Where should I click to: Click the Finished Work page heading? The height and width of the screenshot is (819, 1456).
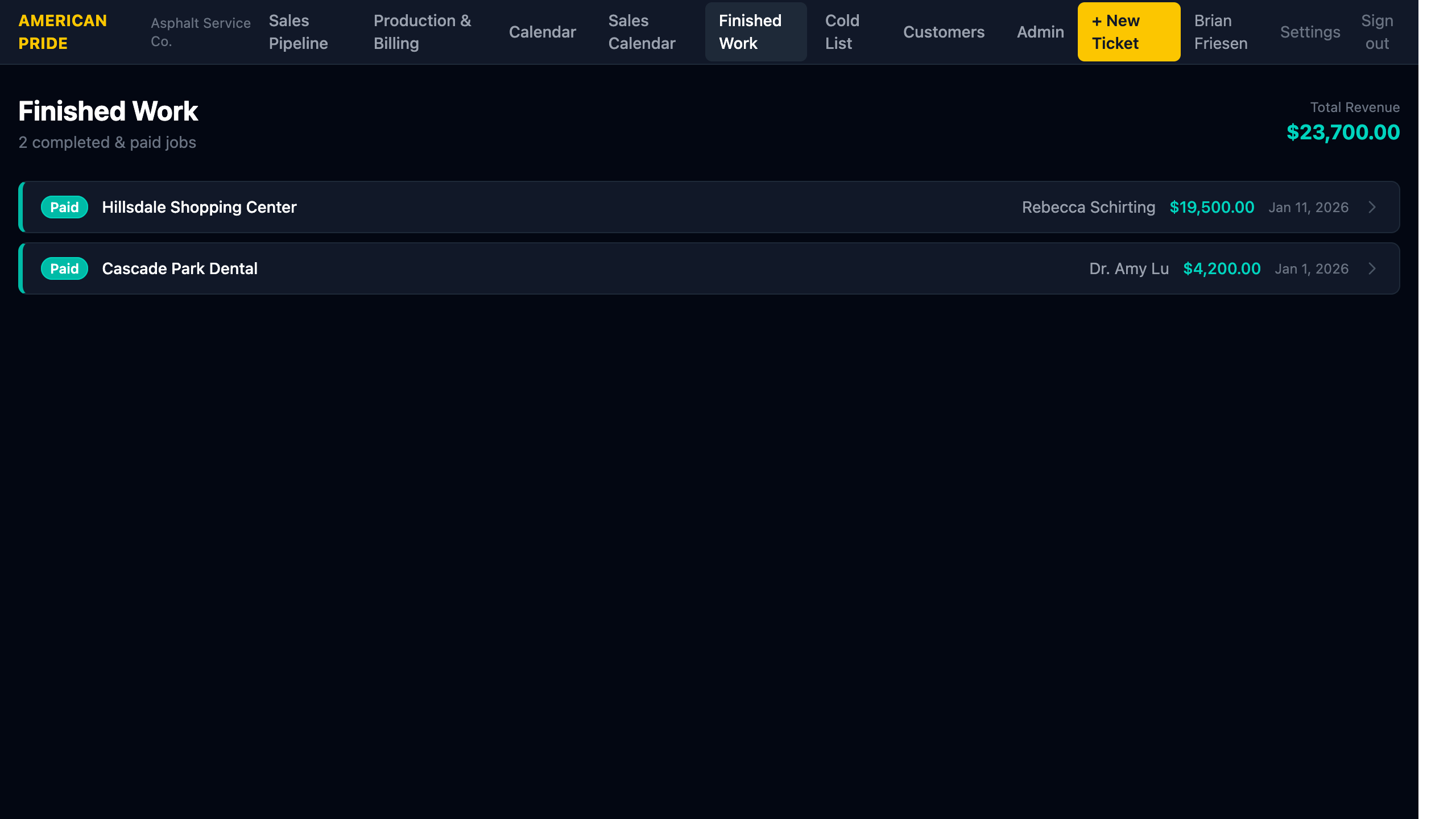(108, 111)
